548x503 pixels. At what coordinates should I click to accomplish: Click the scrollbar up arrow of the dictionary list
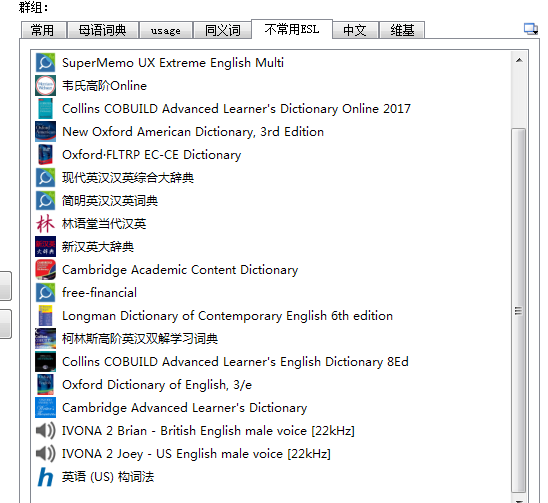[x=519, y=60]
